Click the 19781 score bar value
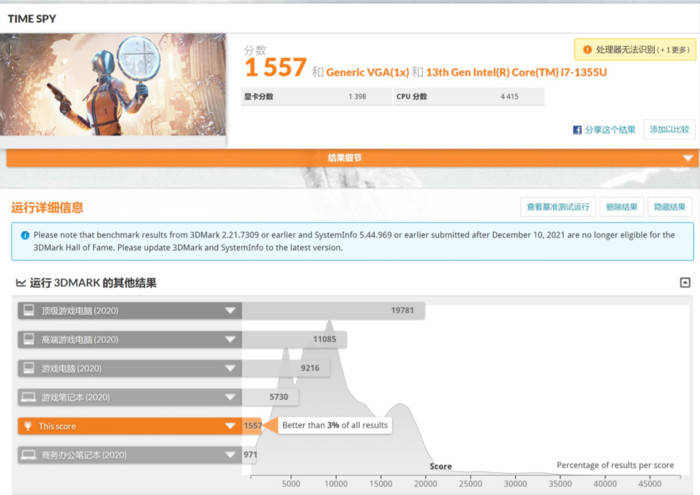The height and width of the screenshot is (495, 700). [402, 310]
